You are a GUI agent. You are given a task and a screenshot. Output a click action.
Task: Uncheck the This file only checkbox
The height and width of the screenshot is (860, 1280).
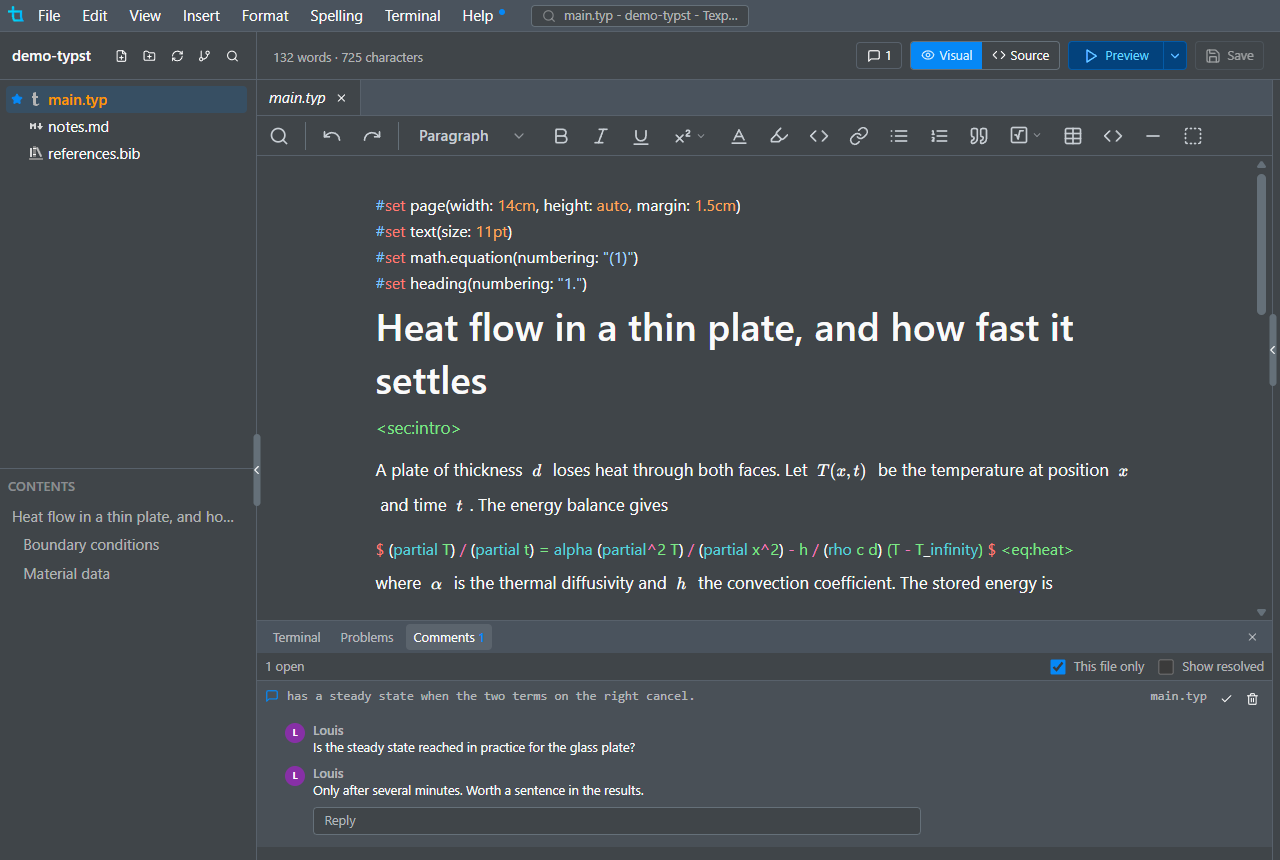click(1058, 667)
